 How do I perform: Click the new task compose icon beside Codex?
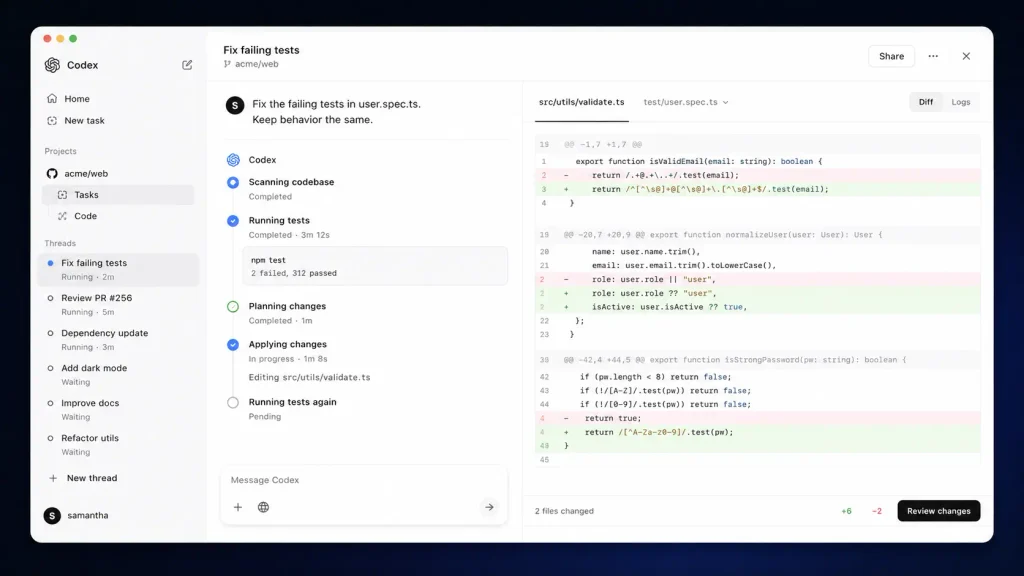(x=187, y=65)
